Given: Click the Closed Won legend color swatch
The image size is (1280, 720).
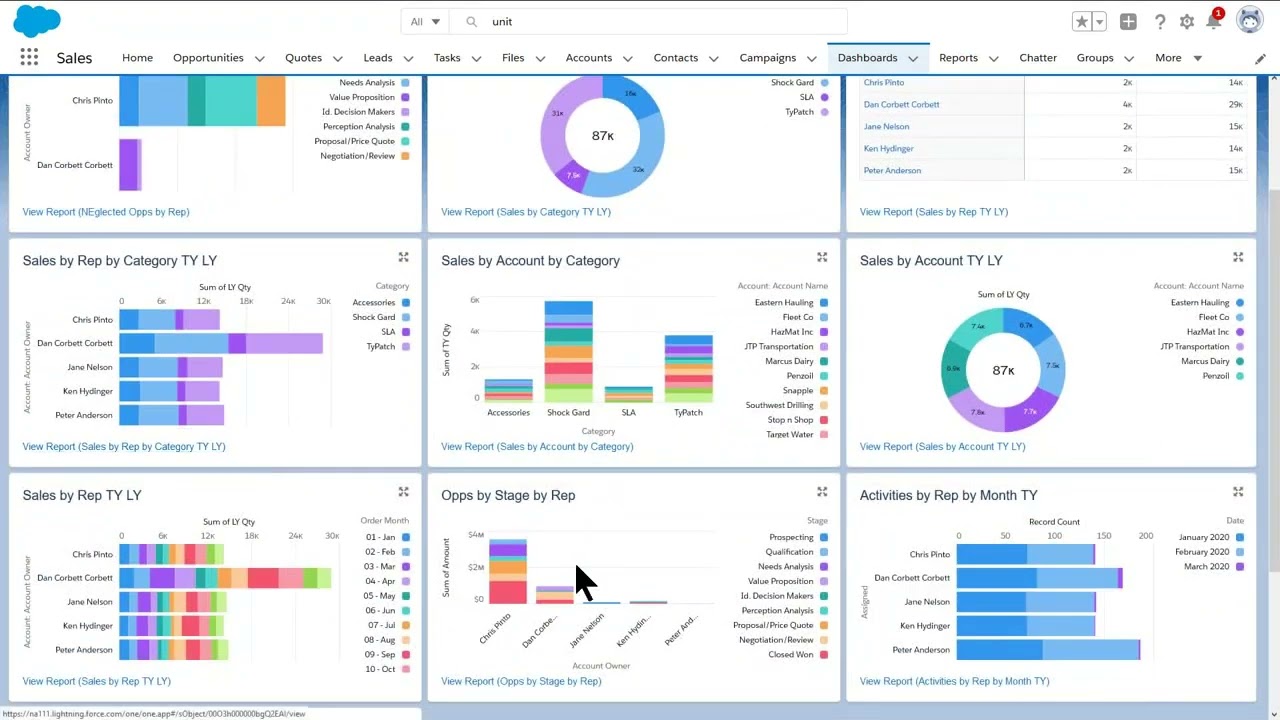Looking at the screenshot, I should 824,655.
